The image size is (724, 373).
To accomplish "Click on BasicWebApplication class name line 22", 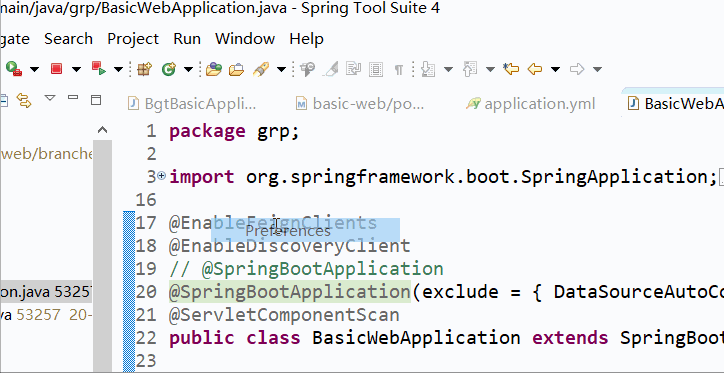I will tap(416, 338).
